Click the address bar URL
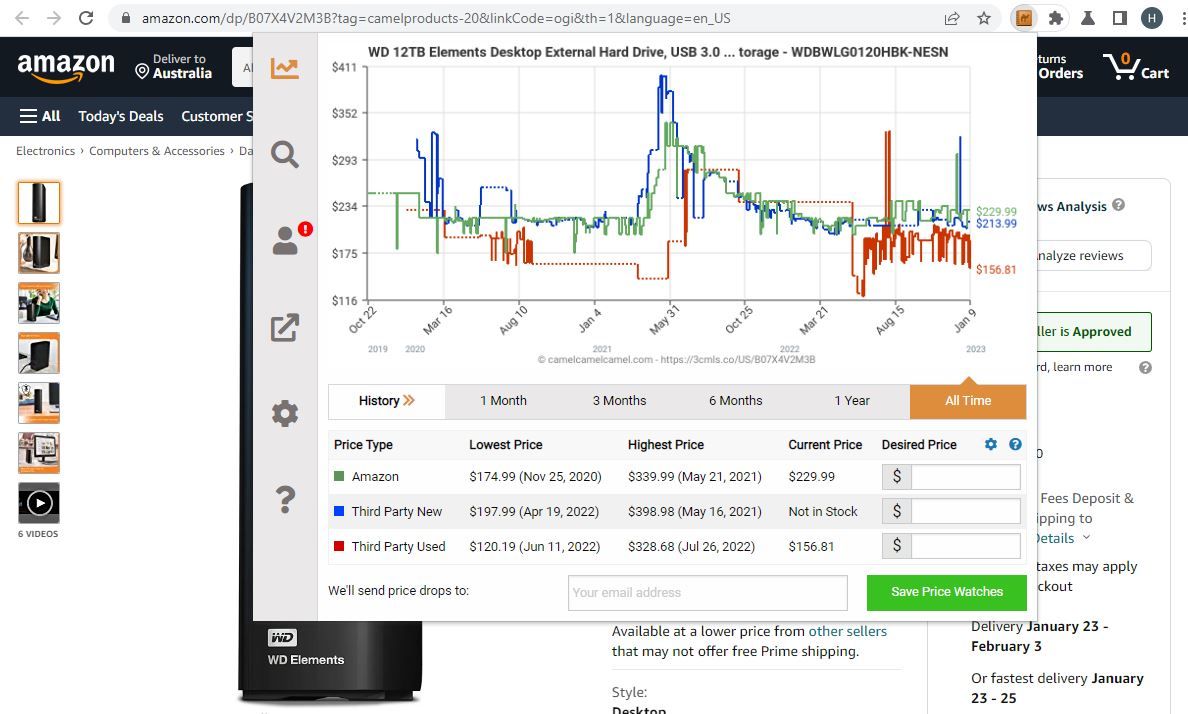The width and height of the screenshot is (1188, 714). (436, 18)
